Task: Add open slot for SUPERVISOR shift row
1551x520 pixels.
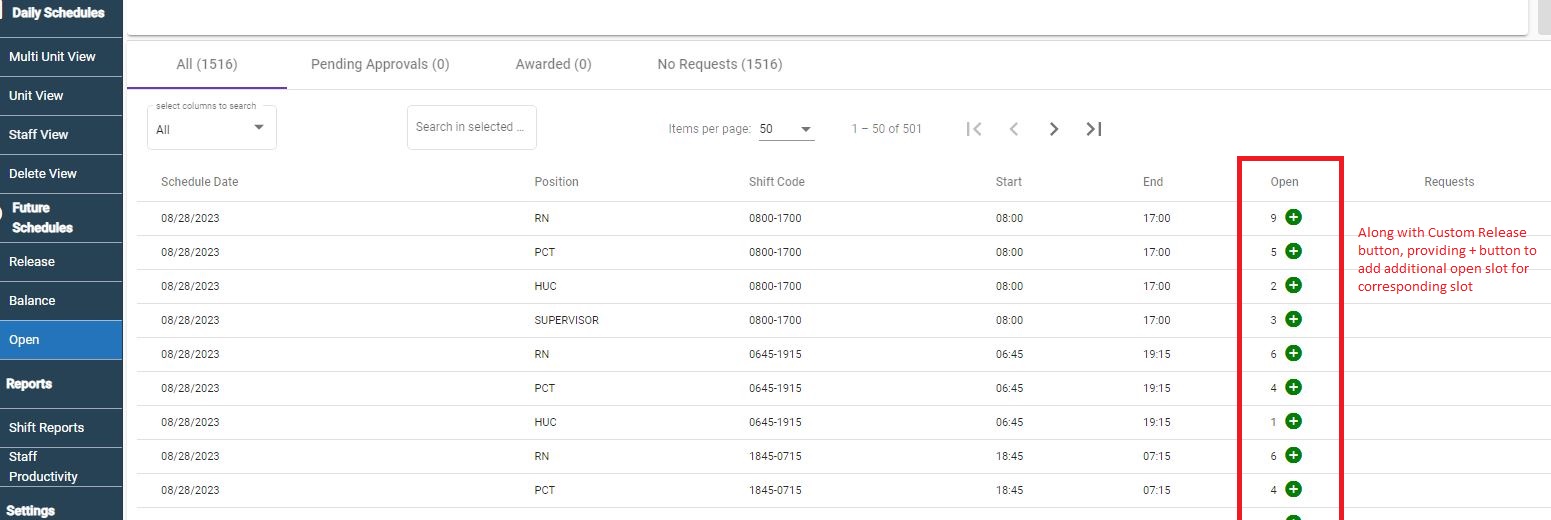Action: point(1293,319)
